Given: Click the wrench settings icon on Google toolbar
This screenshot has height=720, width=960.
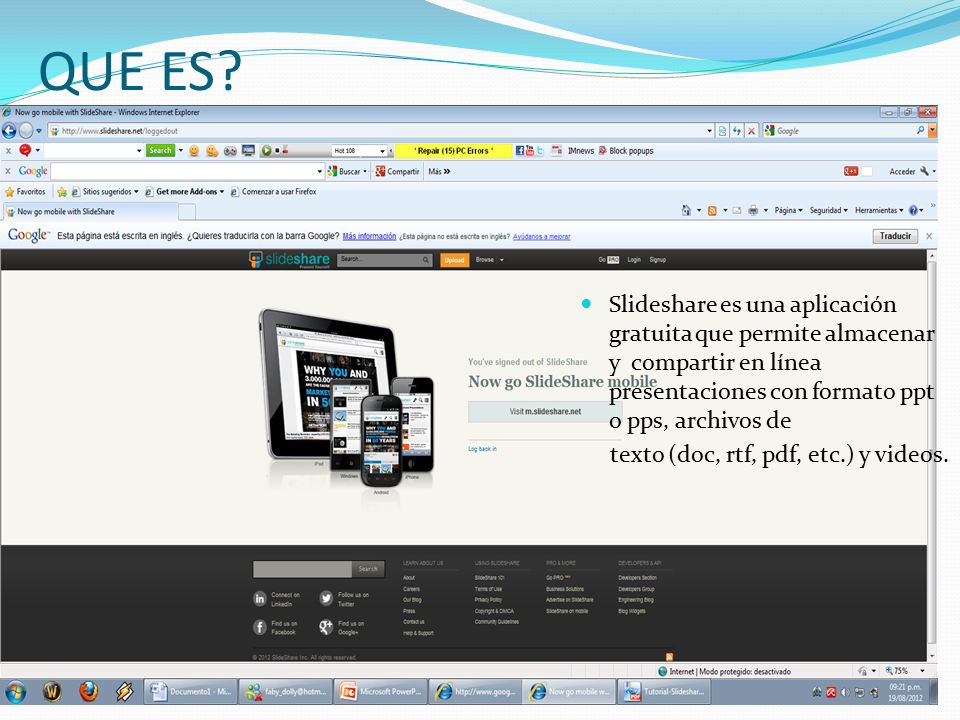Looking at the screenshot, I should pyautogui.click(x=924, y=171).
